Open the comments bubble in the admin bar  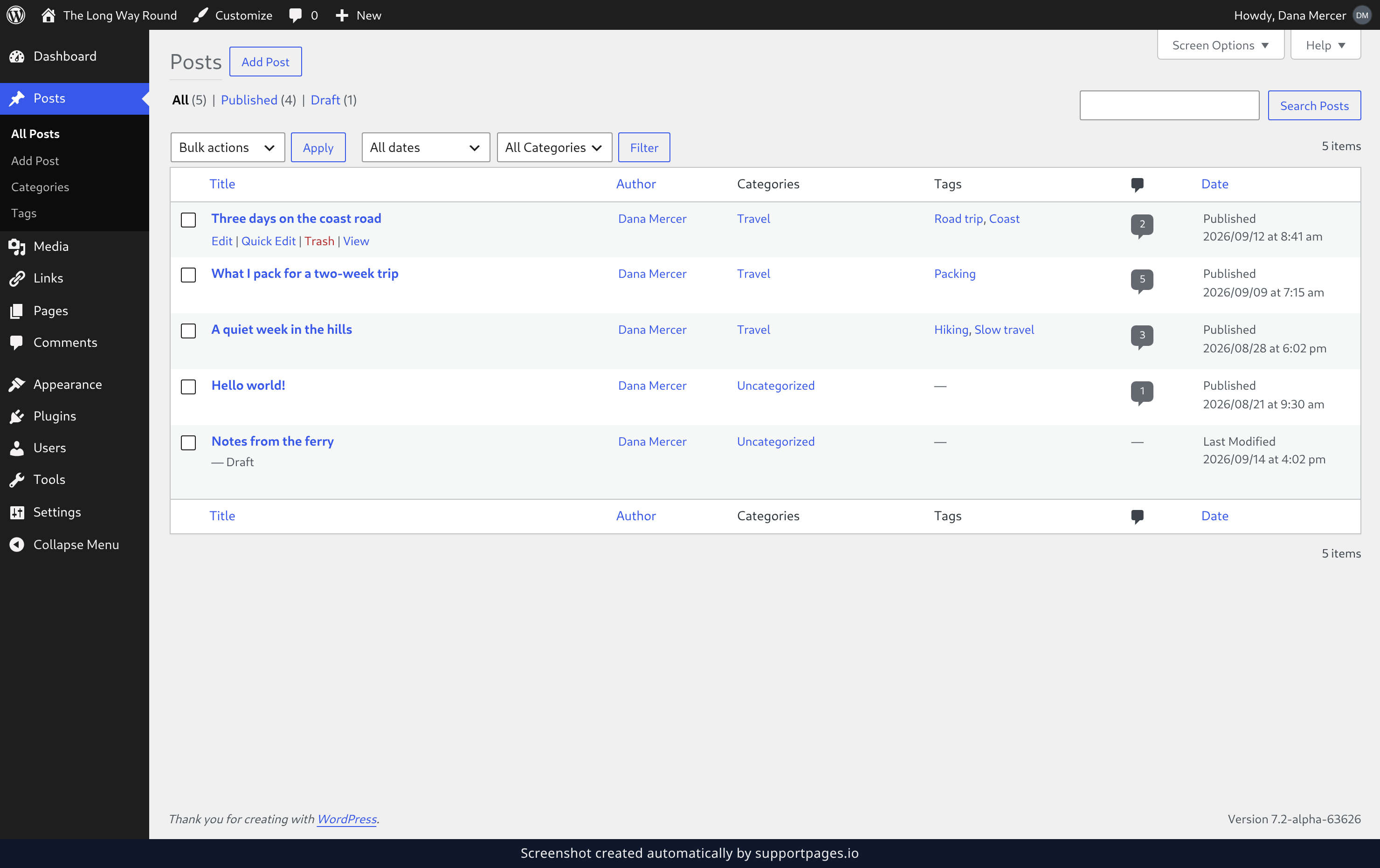click(295, 15)
